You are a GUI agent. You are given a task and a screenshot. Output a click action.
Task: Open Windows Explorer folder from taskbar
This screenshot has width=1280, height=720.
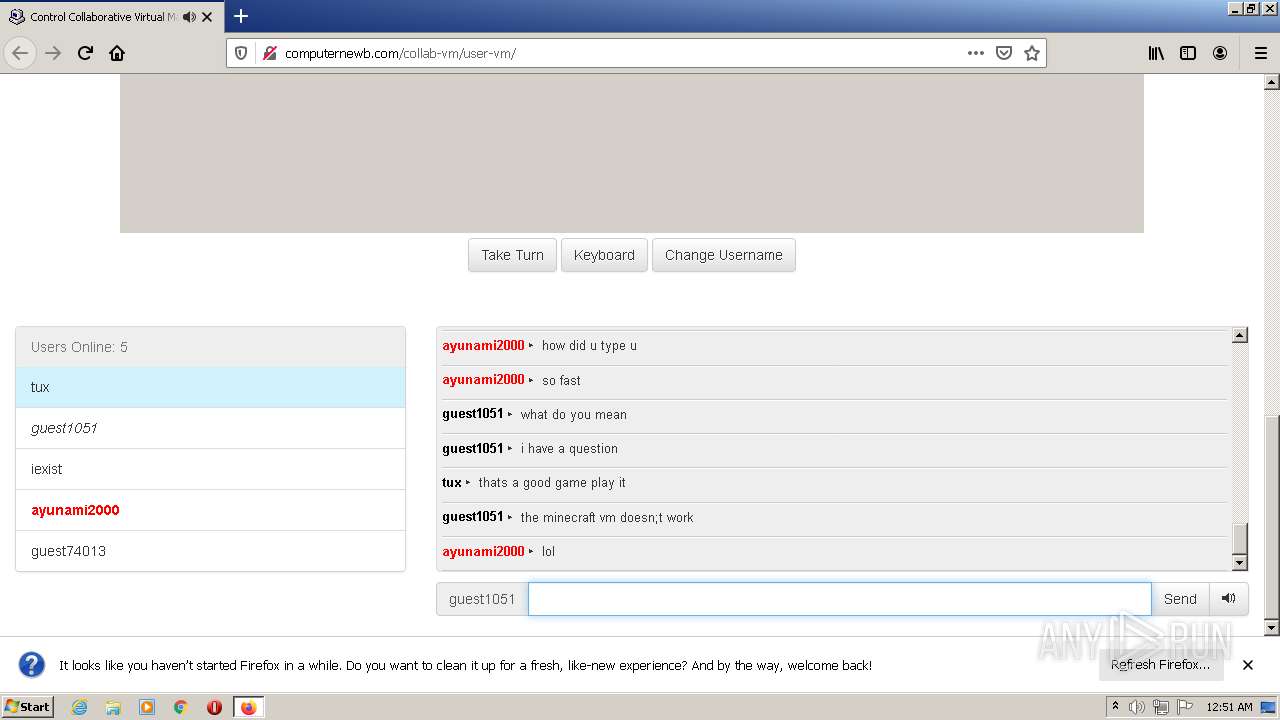click(113, 707)
